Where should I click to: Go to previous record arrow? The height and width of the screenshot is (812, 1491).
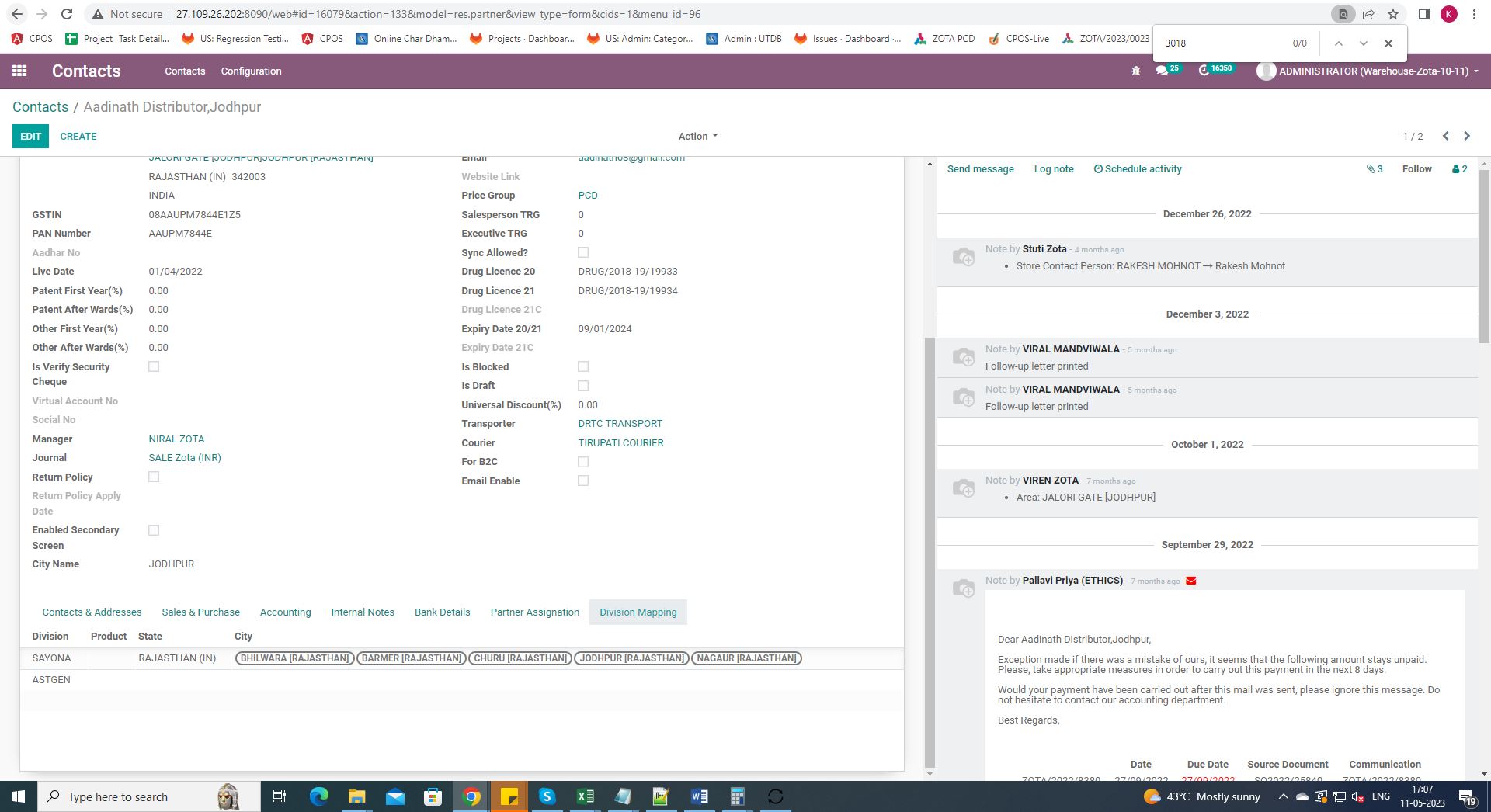pyautogui.click(x=1445, y=136)
